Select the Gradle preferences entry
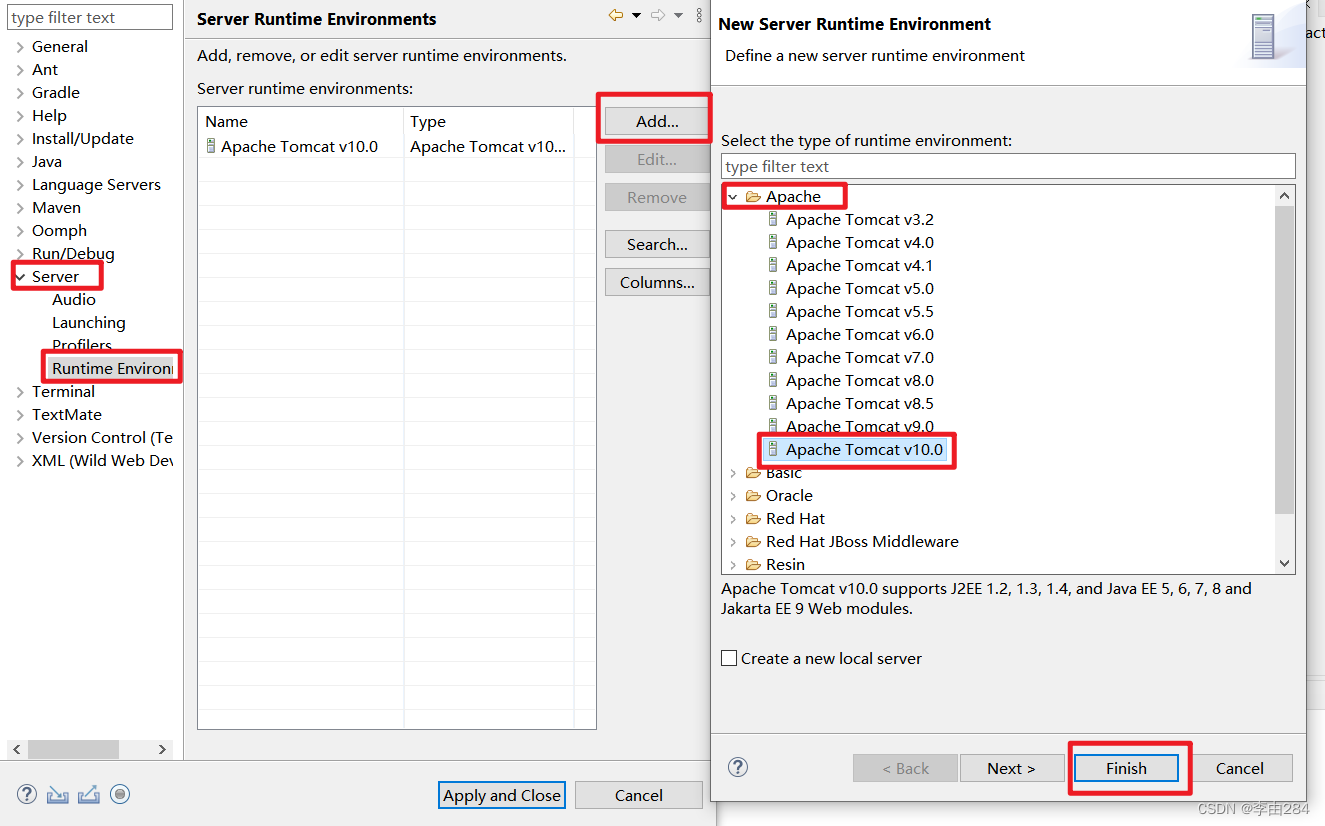 tap(56, 92)
